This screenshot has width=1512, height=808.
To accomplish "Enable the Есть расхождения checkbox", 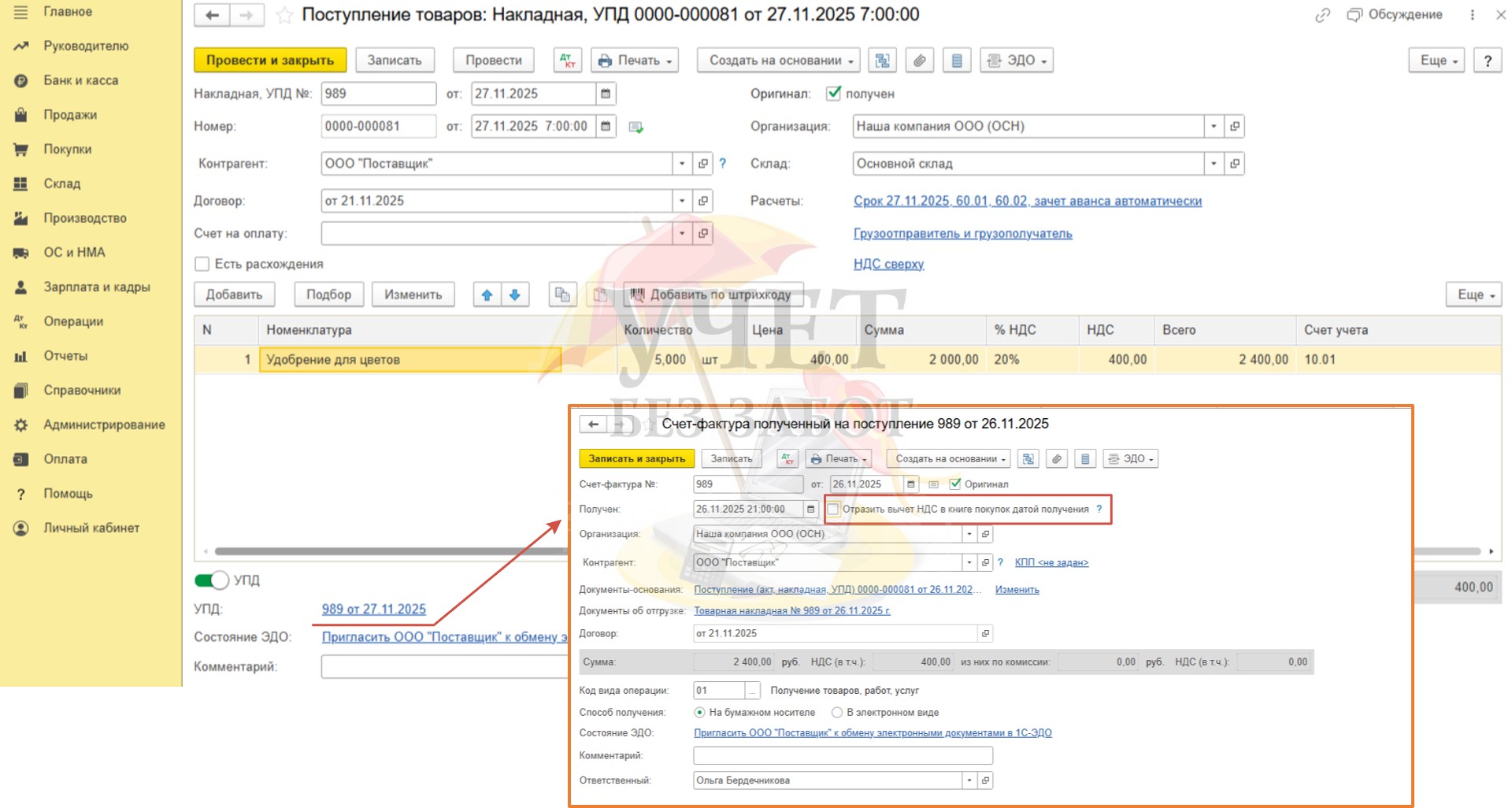I will 202,264.
